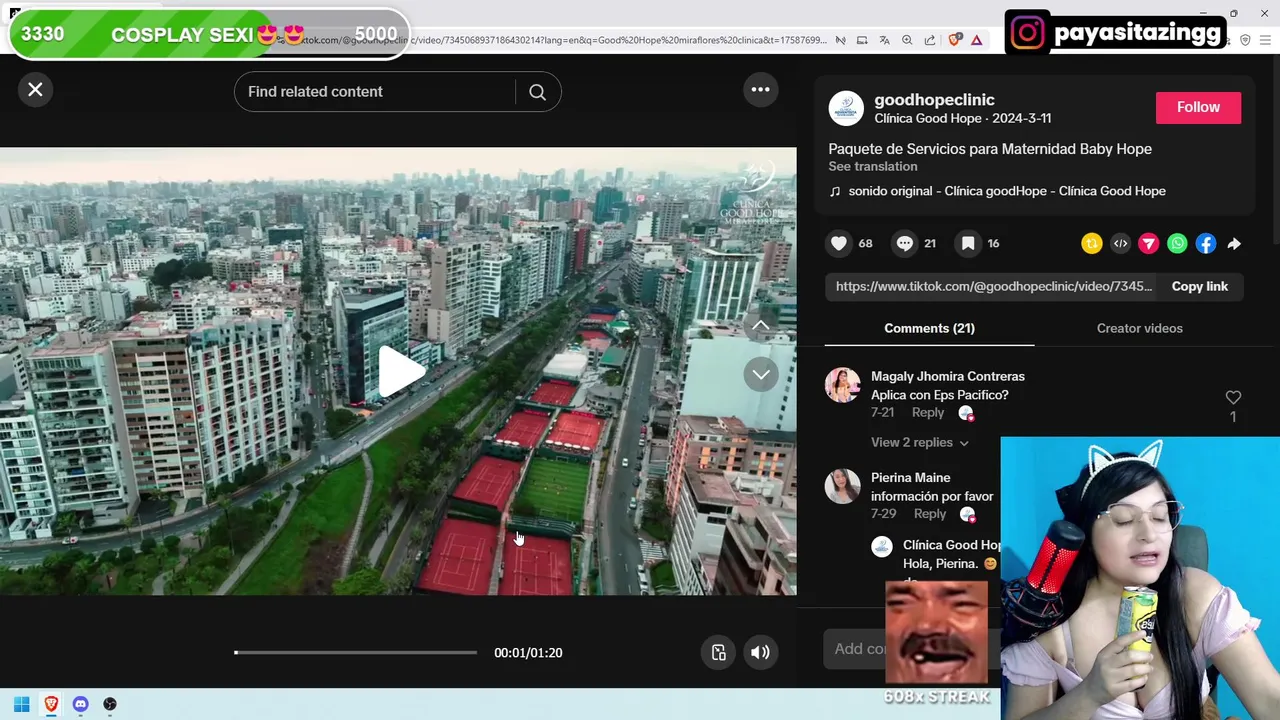Close the video viewer with the X icon
The image size is (1280, 720).
pos(35,90)
